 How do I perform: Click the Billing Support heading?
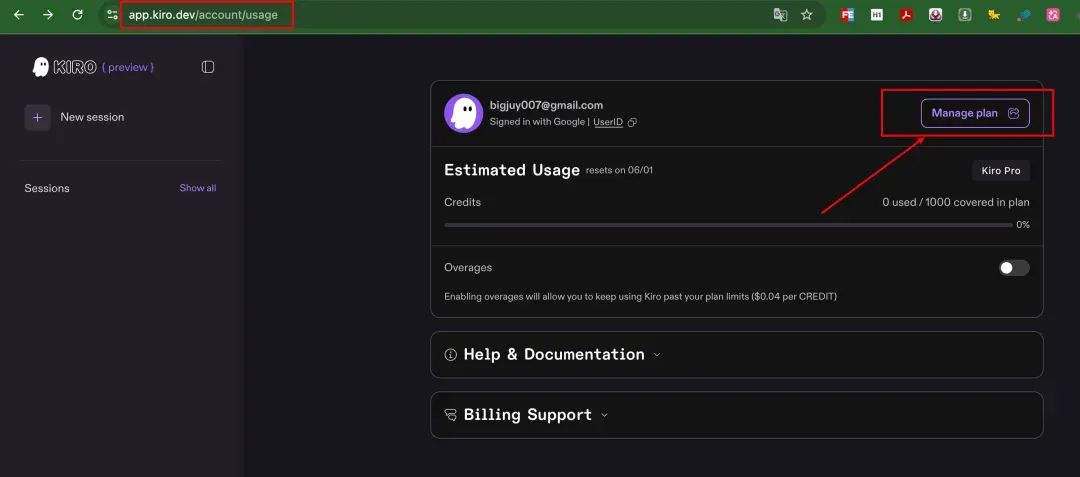(x=528, y=415)
